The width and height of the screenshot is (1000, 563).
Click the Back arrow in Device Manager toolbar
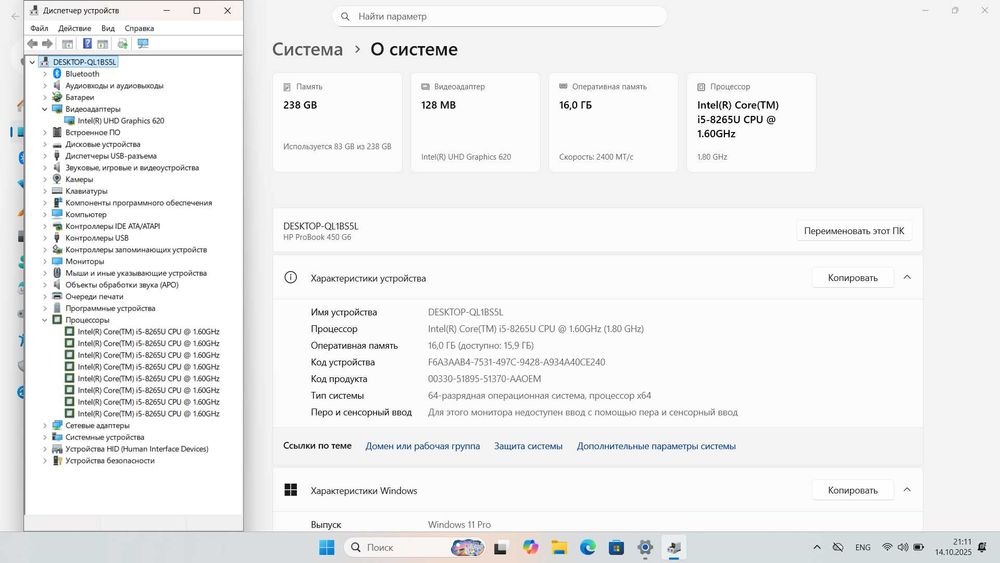click(x=33, y=43)
